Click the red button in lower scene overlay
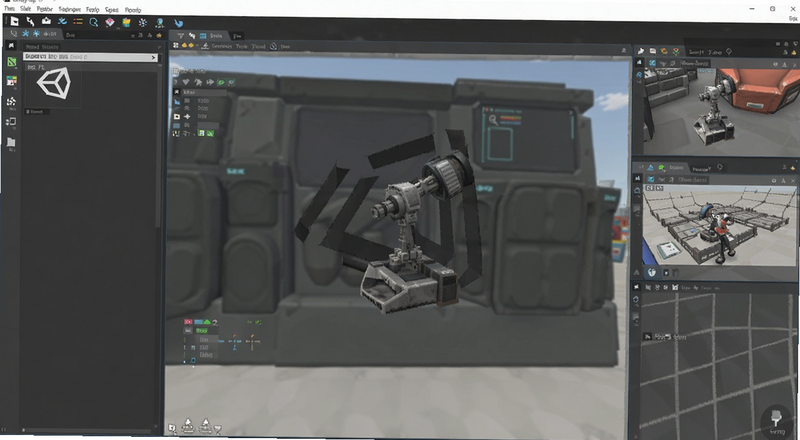This screenshot has height=440, width=800. pyautogui.click(x=188, y=322)
